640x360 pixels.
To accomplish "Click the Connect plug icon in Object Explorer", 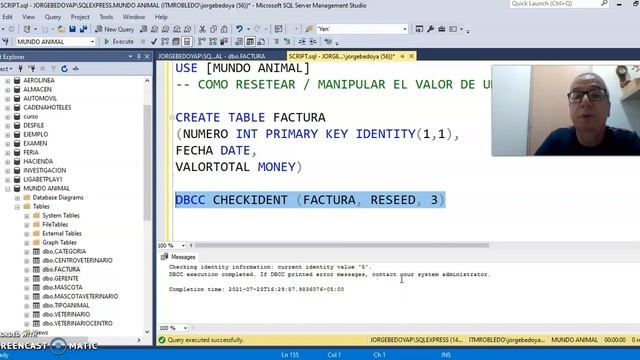I will pos(20,69).
